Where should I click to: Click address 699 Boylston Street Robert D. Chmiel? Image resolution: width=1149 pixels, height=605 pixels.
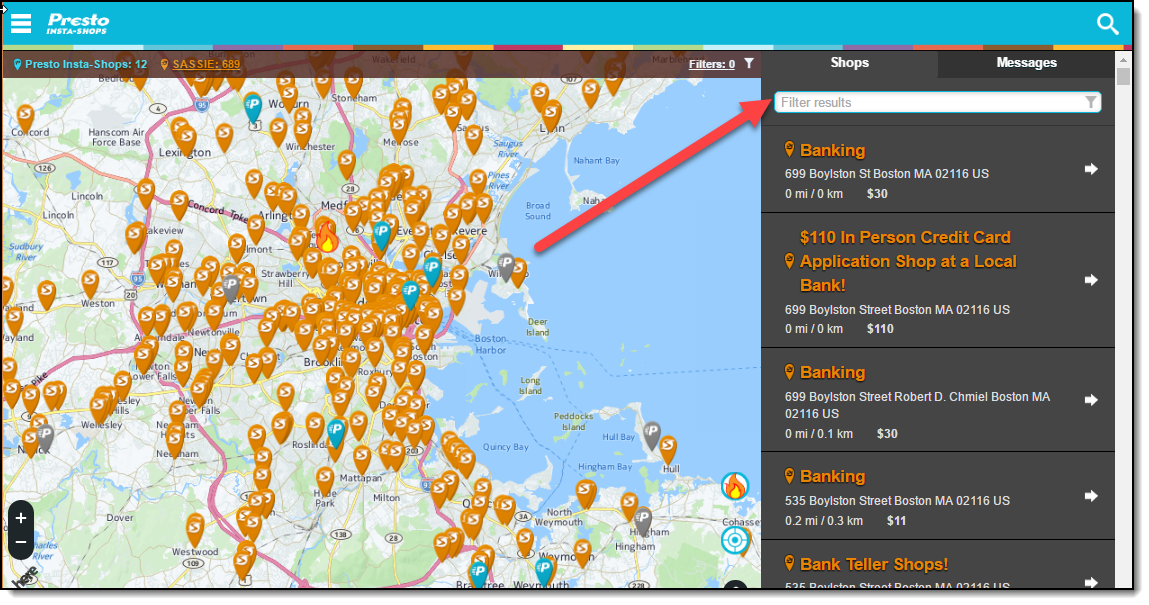click(x=917, y=405)
